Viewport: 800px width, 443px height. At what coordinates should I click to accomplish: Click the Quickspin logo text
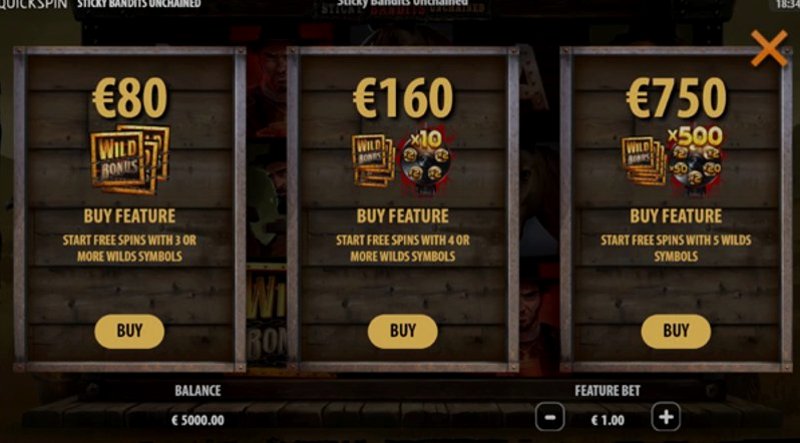tap(34, 4)
